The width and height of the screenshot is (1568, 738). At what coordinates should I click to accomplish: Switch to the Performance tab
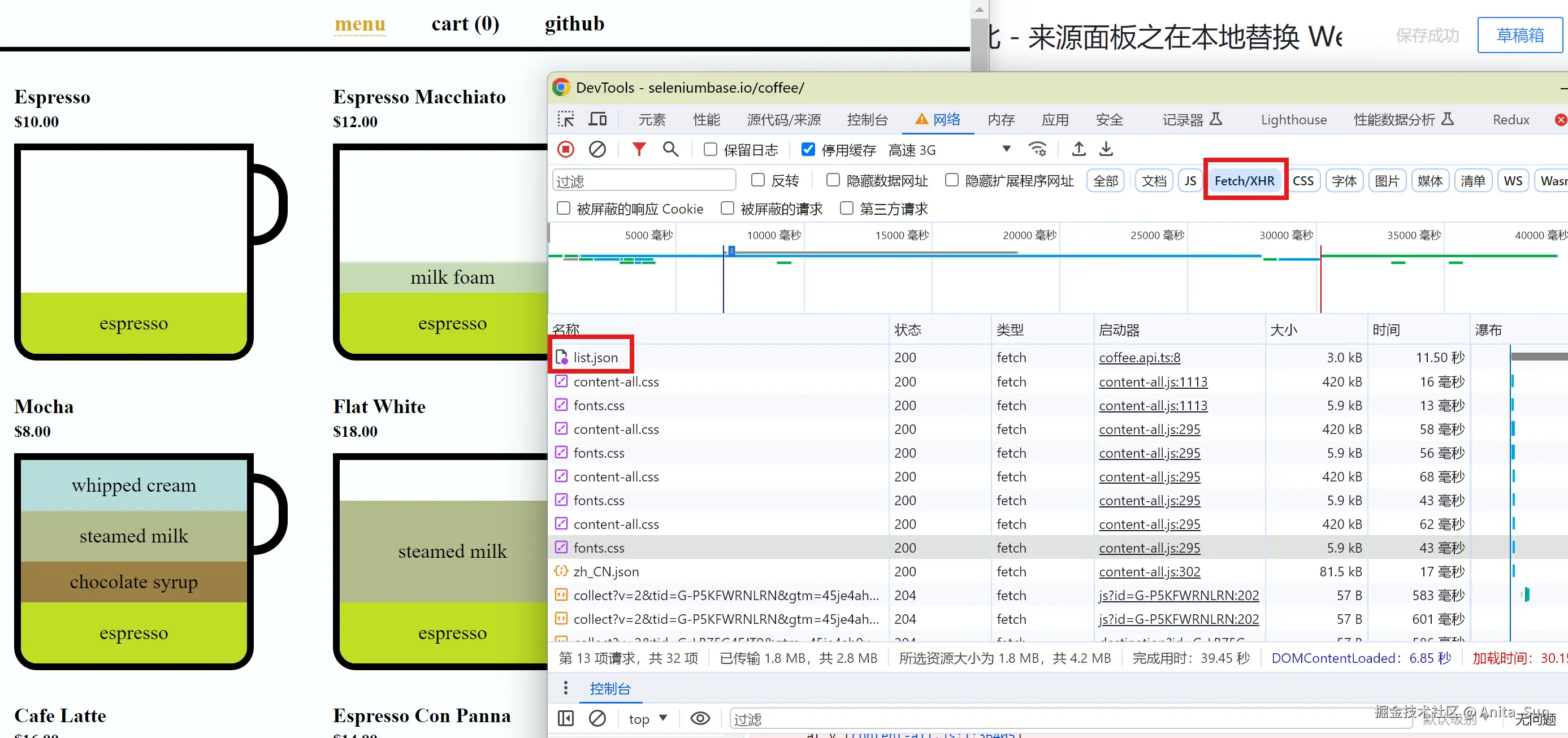pos(706,119)
